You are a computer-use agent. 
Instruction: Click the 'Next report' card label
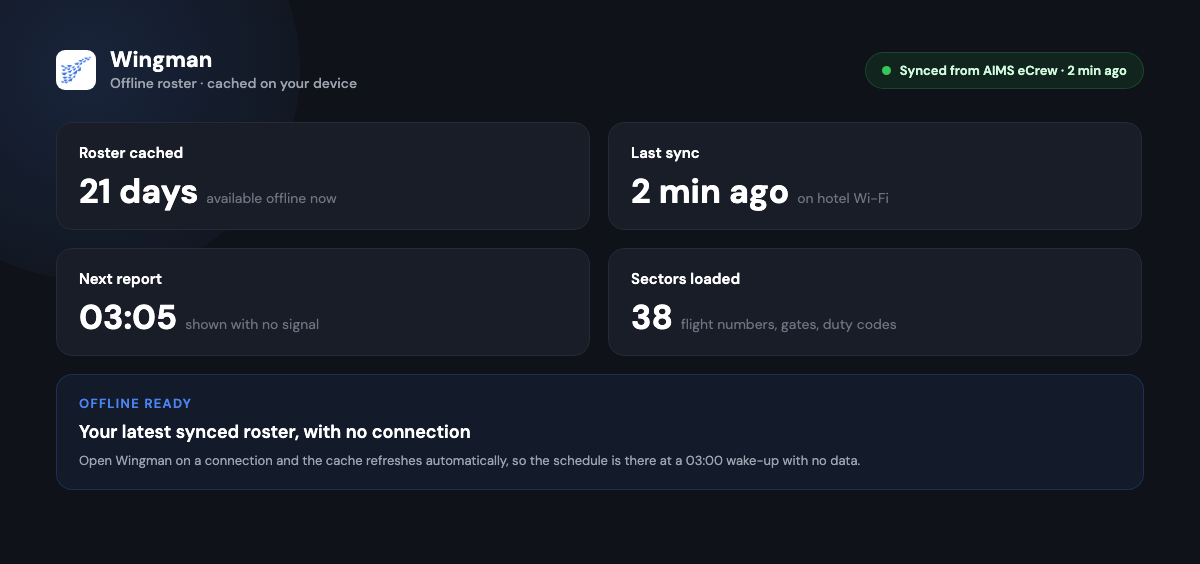click(120, 279)
